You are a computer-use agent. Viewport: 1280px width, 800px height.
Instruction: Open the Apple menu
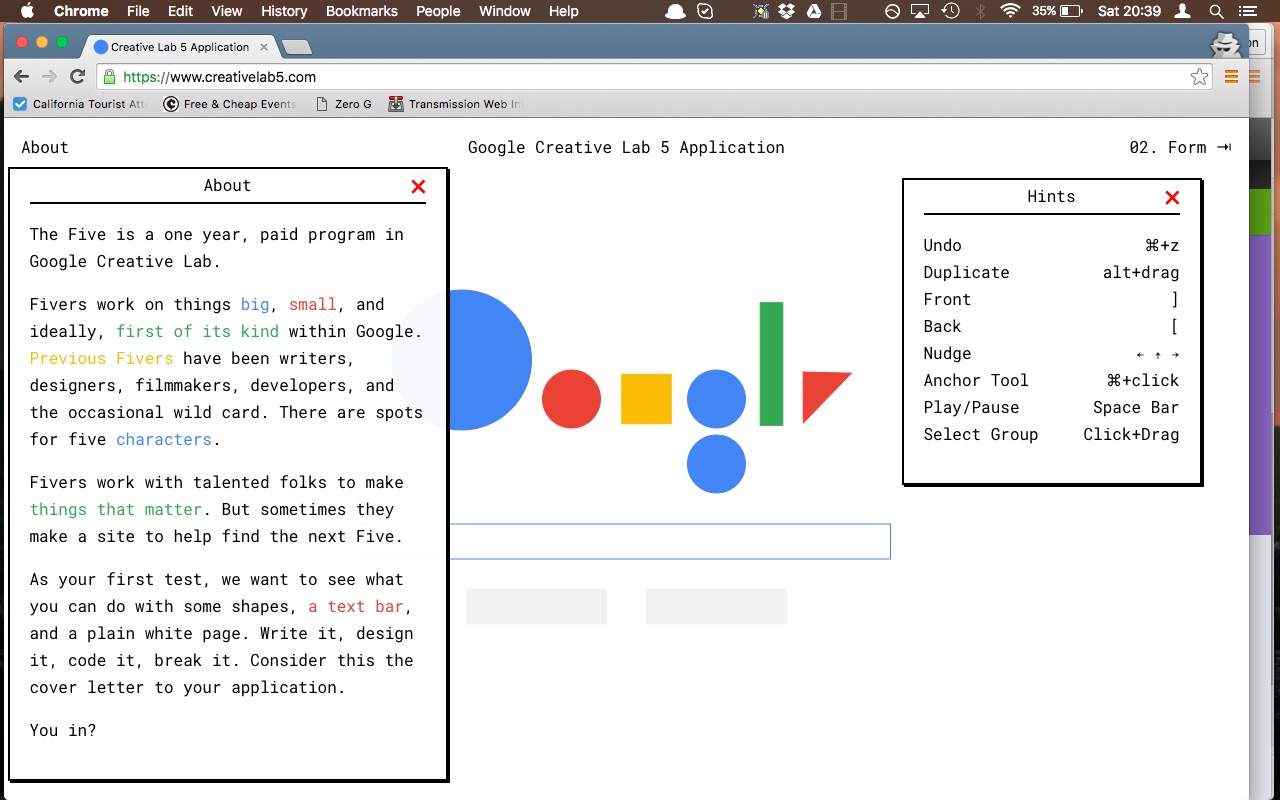27,11
